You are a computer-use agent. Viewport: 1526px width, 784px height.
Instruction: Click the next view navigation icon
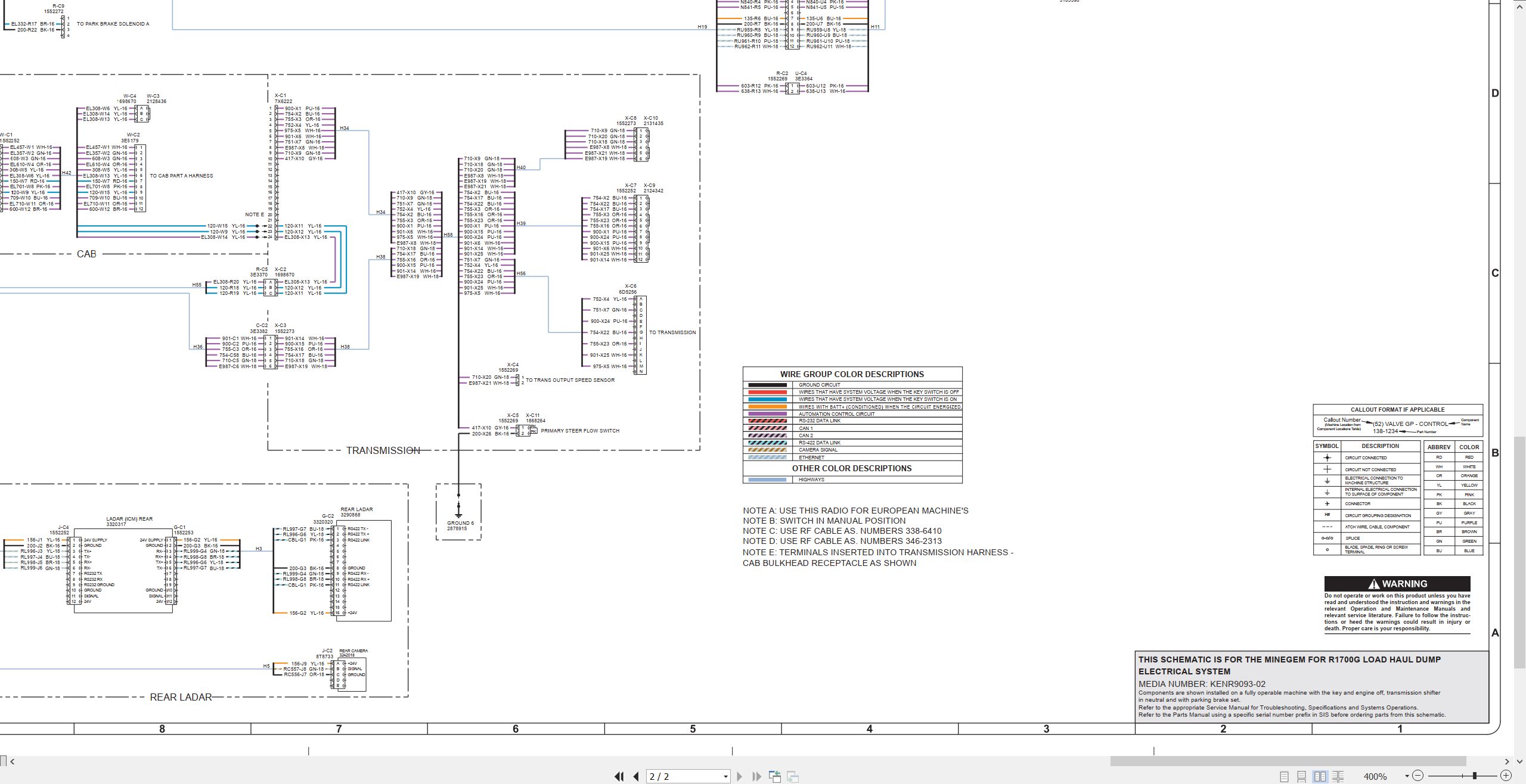(x=793, y=776)
